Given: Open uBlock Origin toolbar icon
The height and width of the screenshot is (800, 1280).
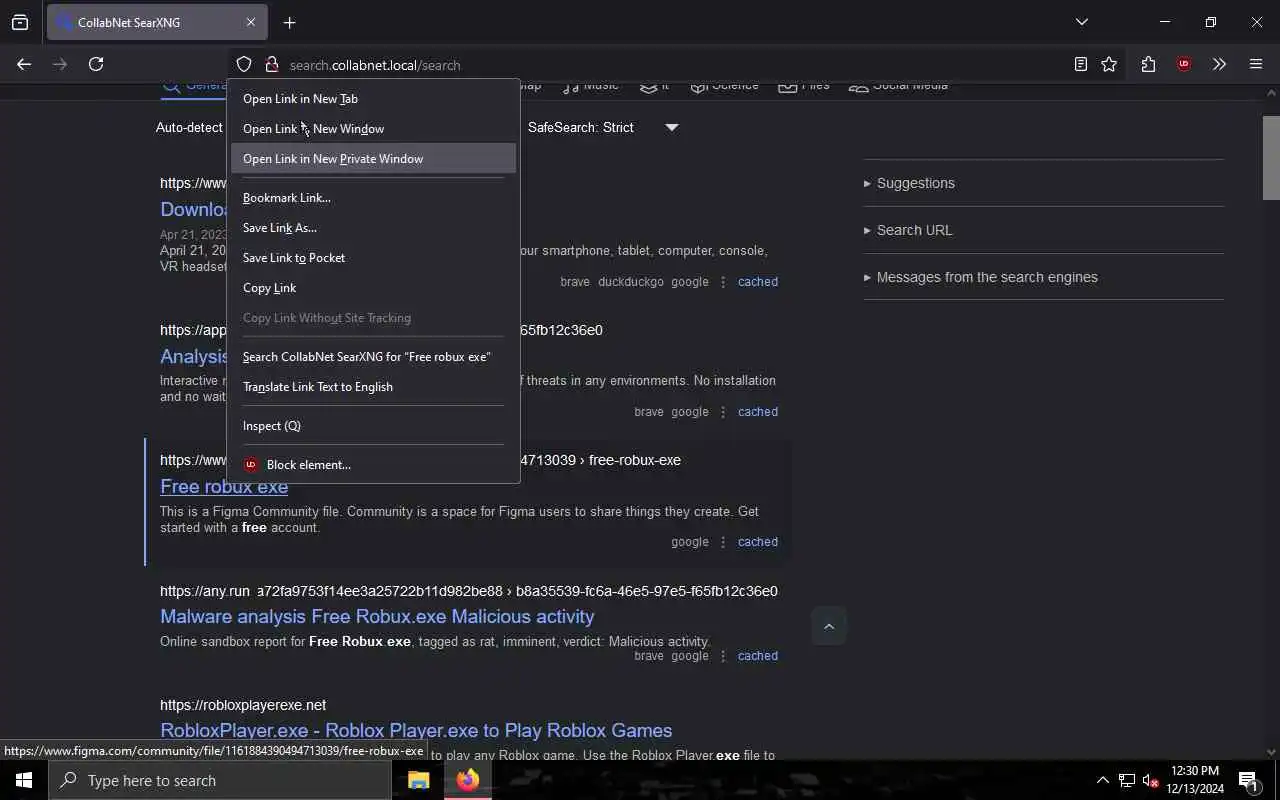Looking at the screenshot, I should point(1184,64).
